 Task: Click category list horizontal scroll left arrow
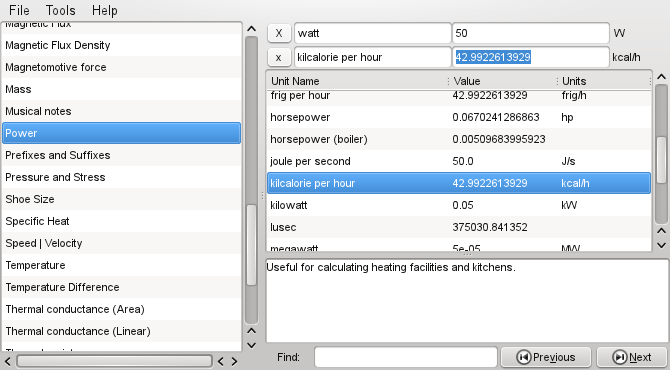point(7,361)
